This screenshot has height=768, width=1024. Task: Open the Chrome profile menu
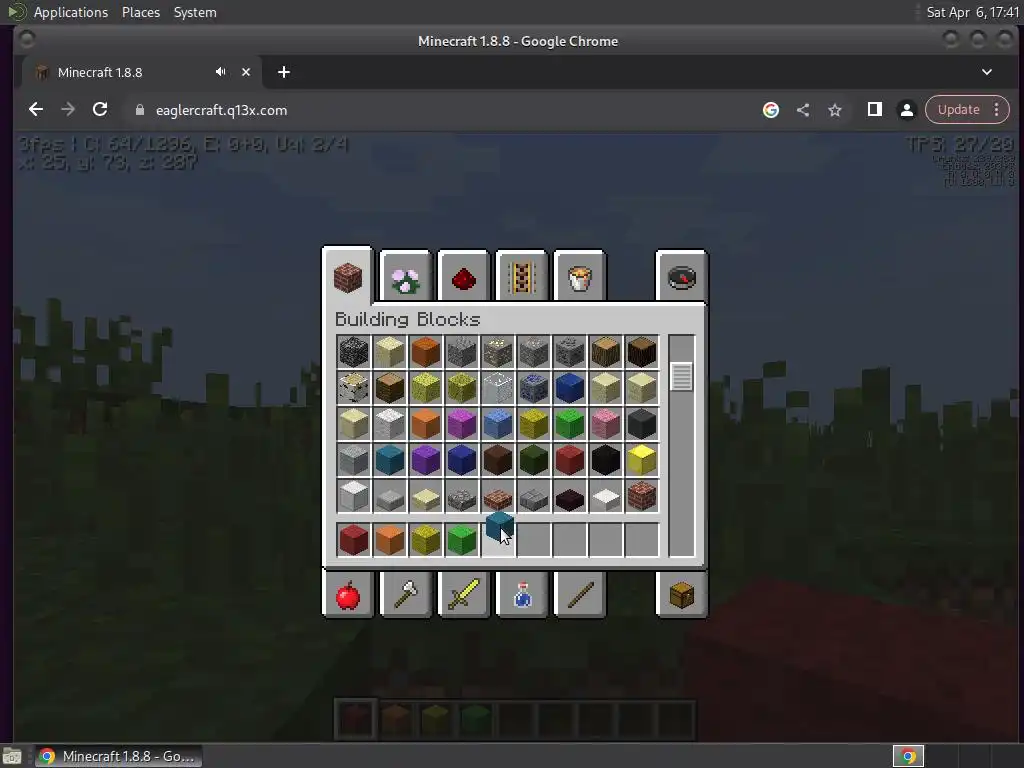[906, 110]
